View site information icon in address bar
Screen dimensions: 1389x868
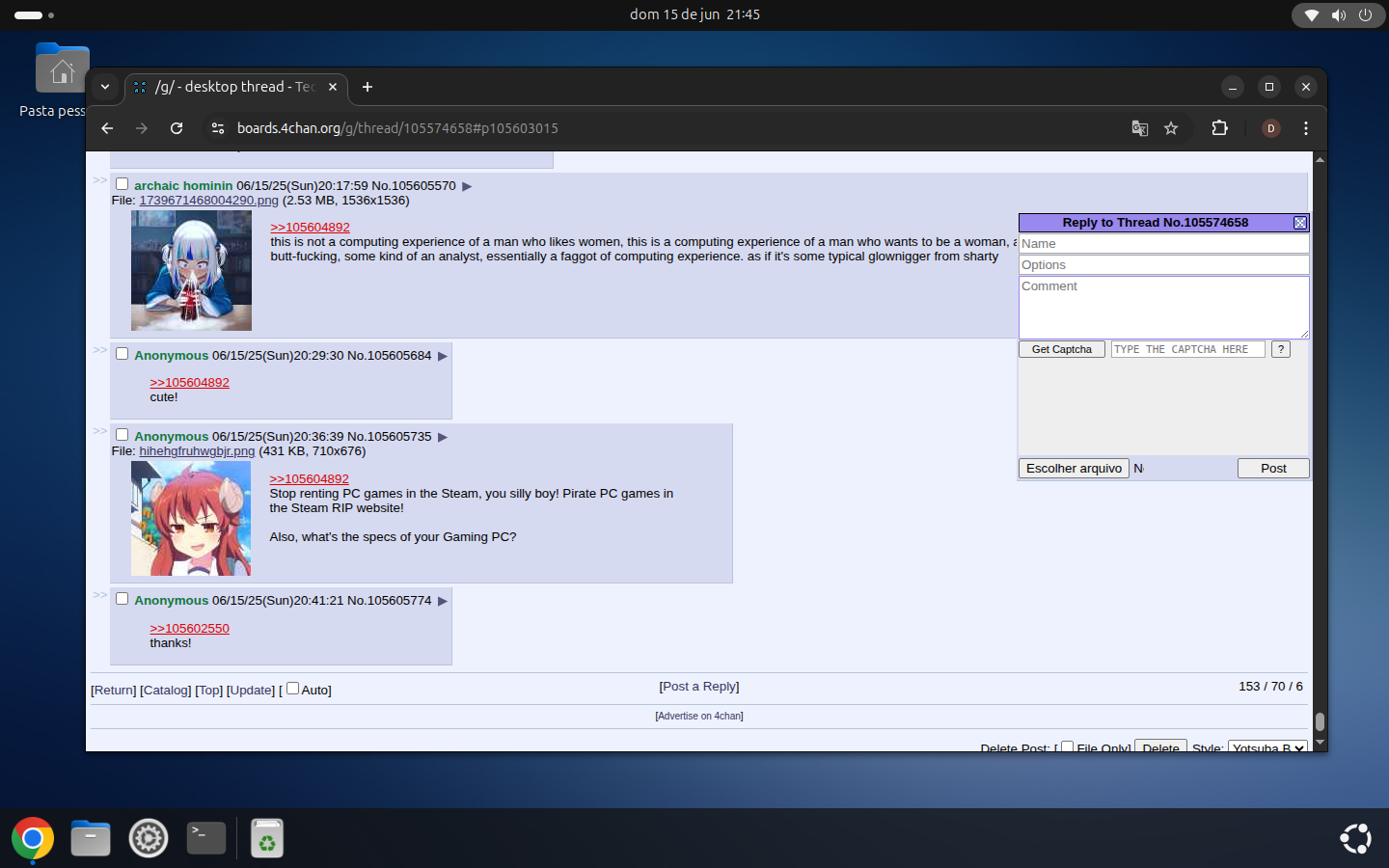(x=218, y=128)
